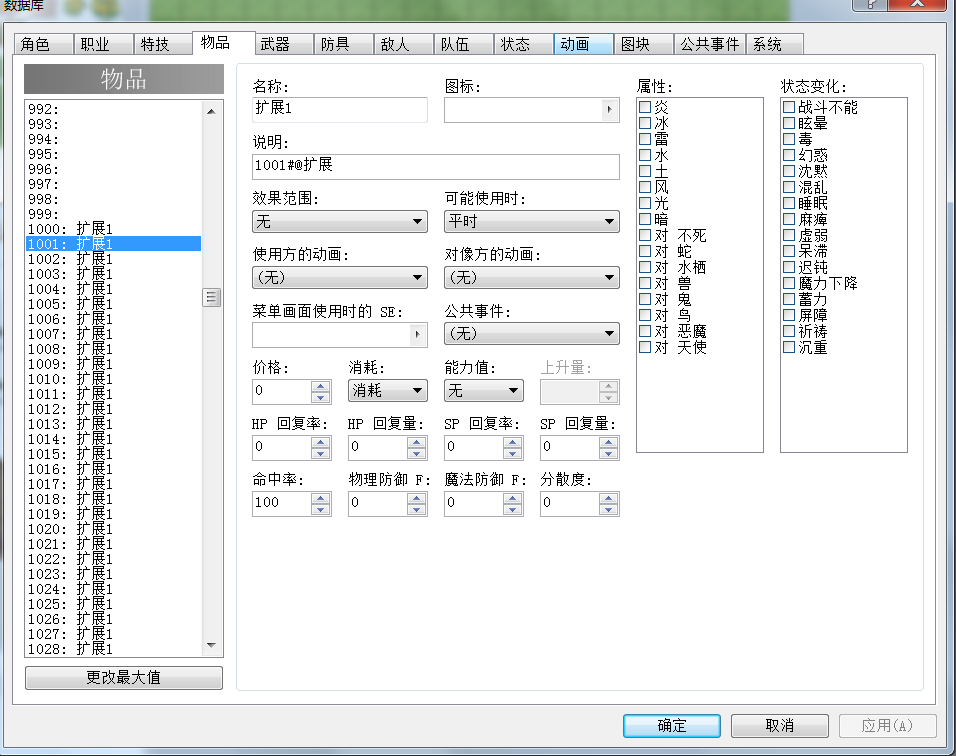The image size is (956, 756).
Task: Increase SP 回复率 with up arrow
Action: tap(513, 441)
